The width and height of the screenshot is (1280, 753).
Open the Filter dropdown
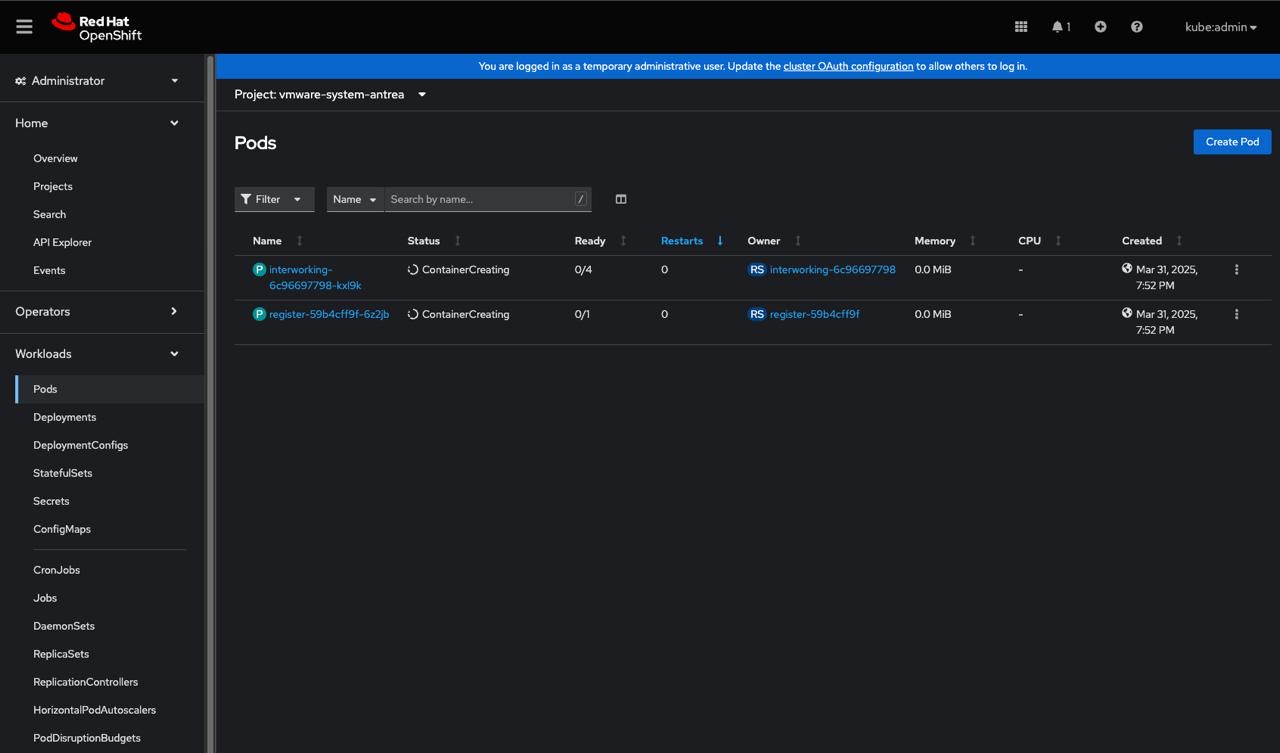274,199
